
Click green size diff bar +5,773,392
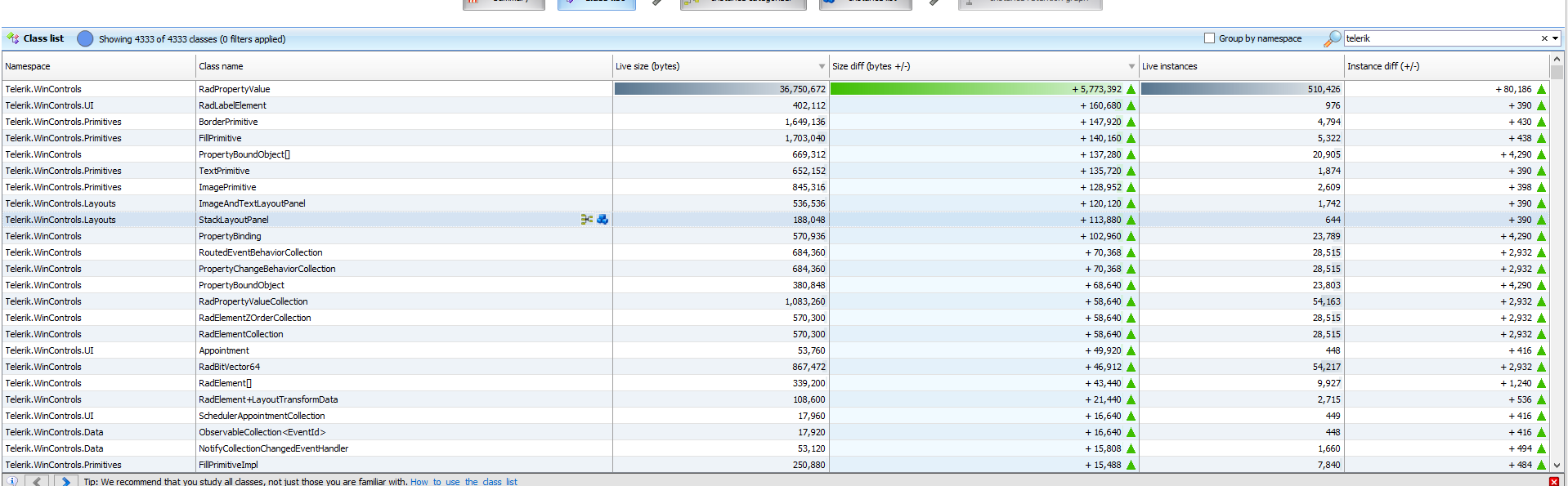978,89
